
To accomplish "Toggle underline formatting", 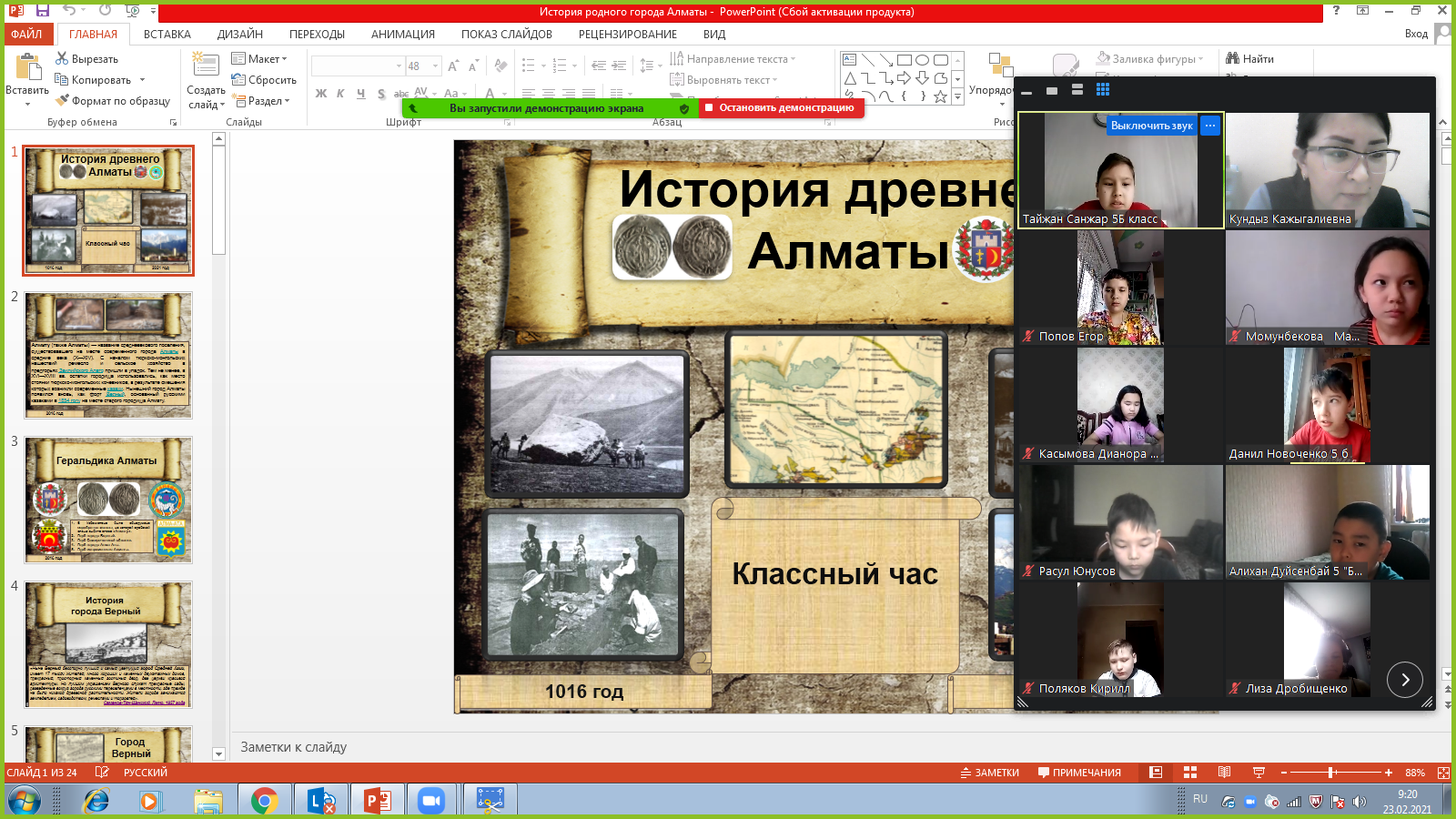I will (359, 94).
